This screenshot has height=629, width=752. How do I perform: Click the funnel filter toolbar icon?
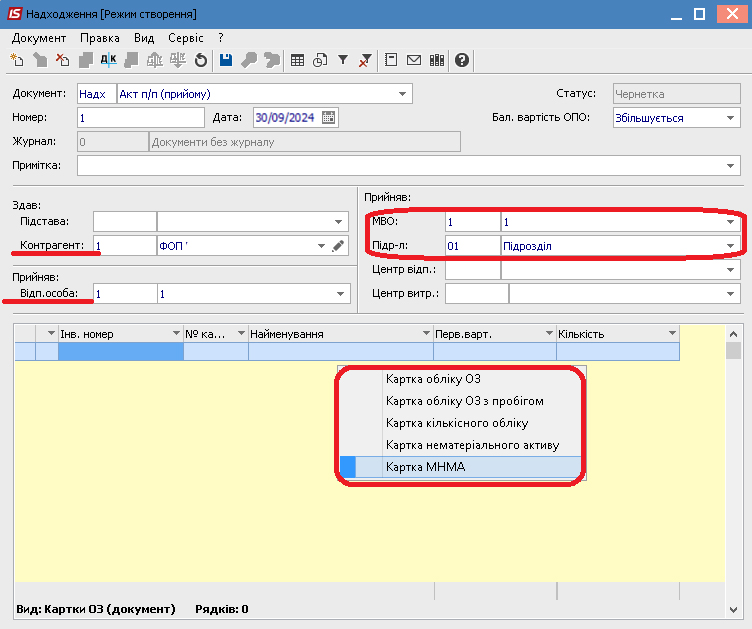(343, 60)
